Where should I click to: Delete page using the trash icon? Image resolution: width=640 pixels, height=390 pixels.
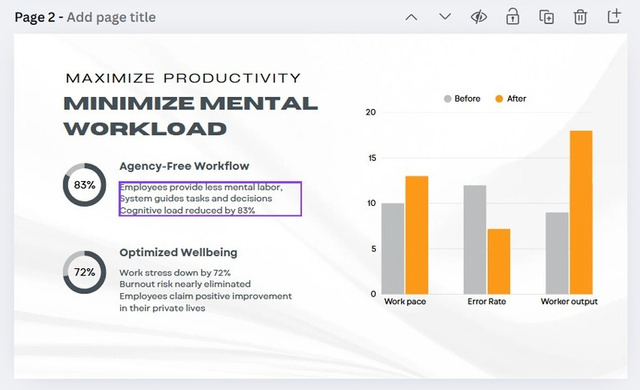click(x=580, y=17)
